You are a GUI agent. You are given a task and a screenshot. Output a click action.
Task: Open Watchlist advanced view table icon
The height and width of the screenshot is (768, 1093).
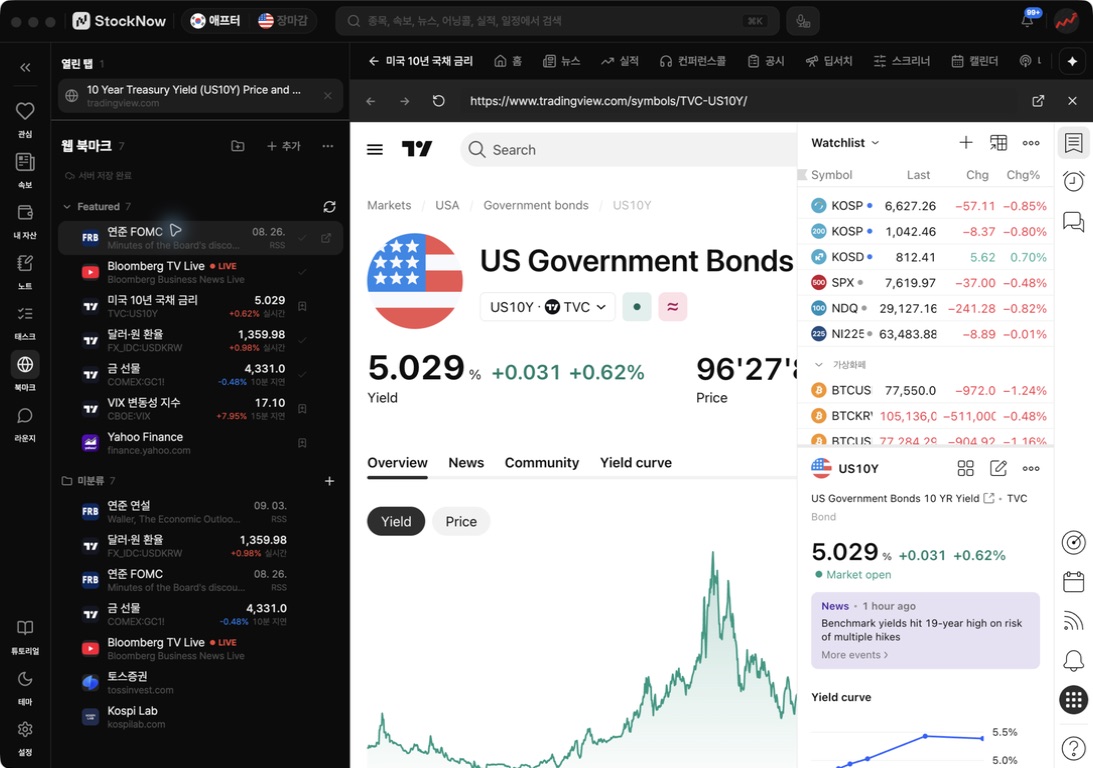[x=998, y=142]
